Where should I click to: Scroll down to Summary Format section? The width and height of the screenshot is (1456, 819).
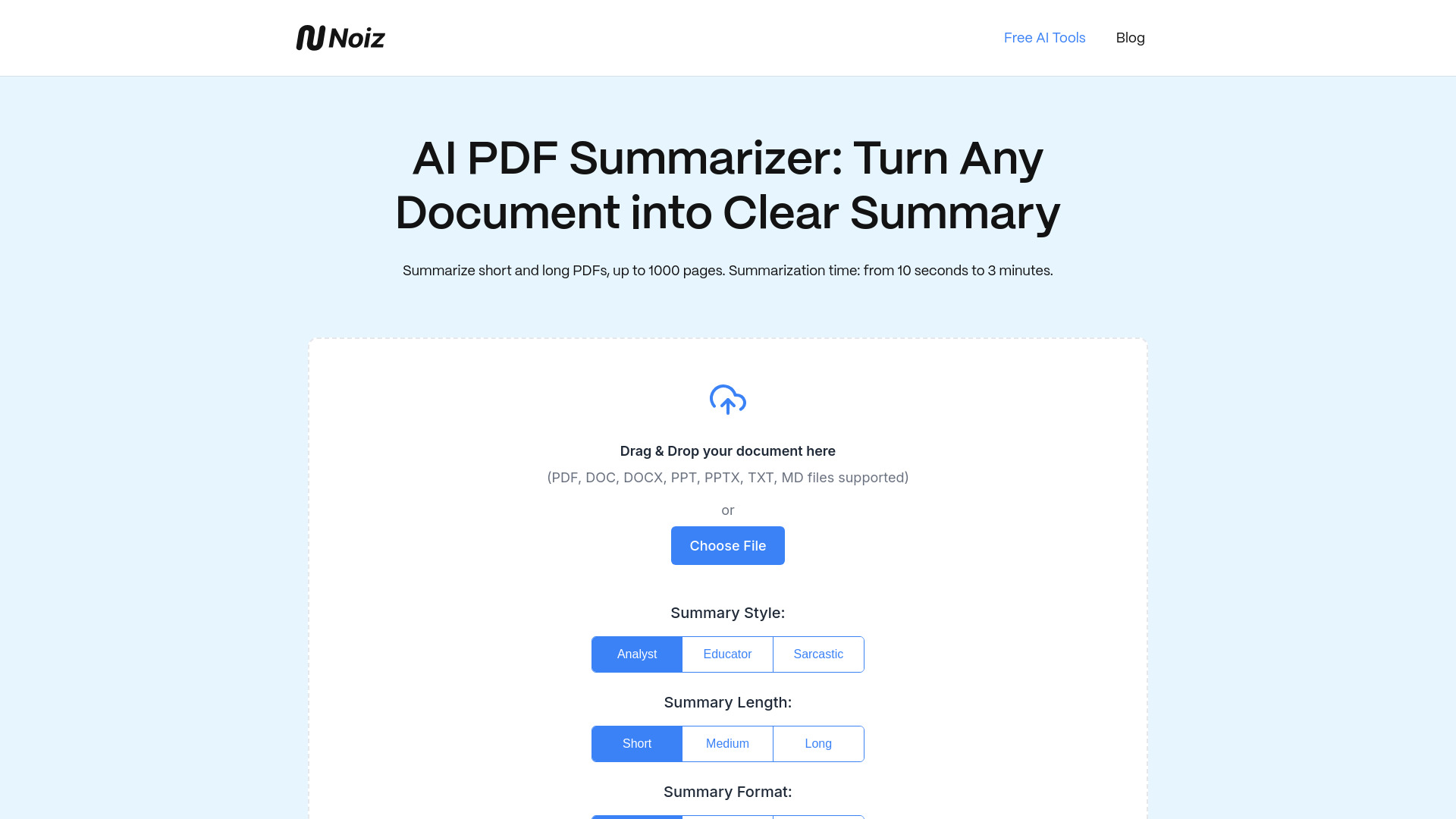727,791
